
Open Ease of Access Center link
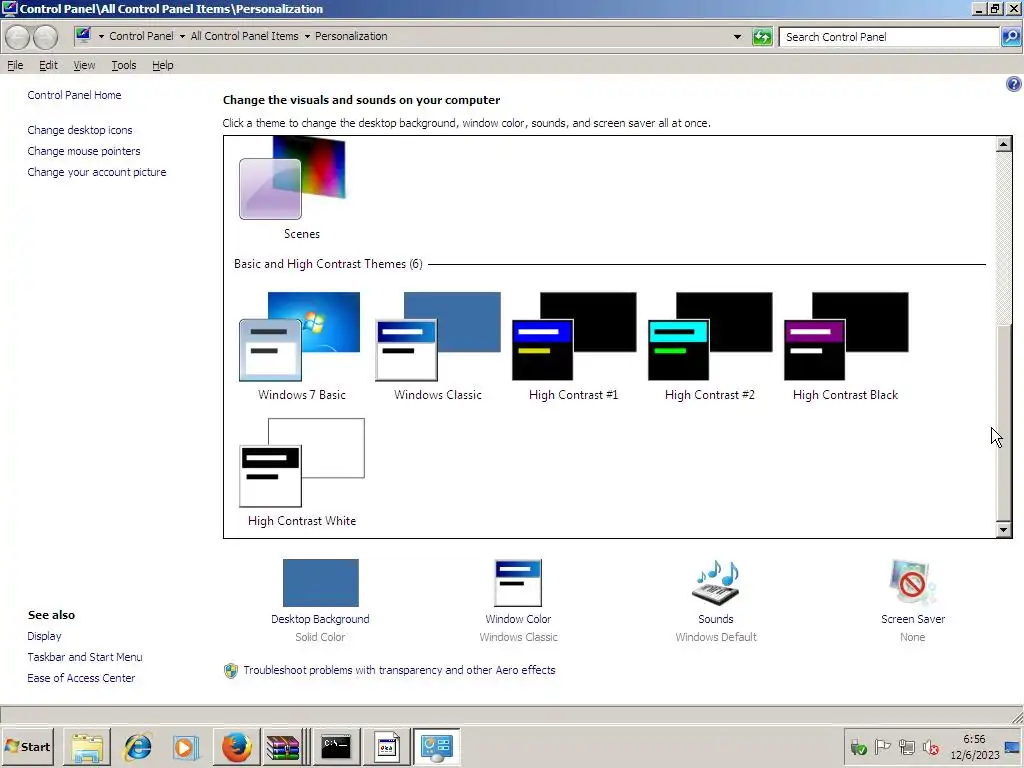coord(81,678)
